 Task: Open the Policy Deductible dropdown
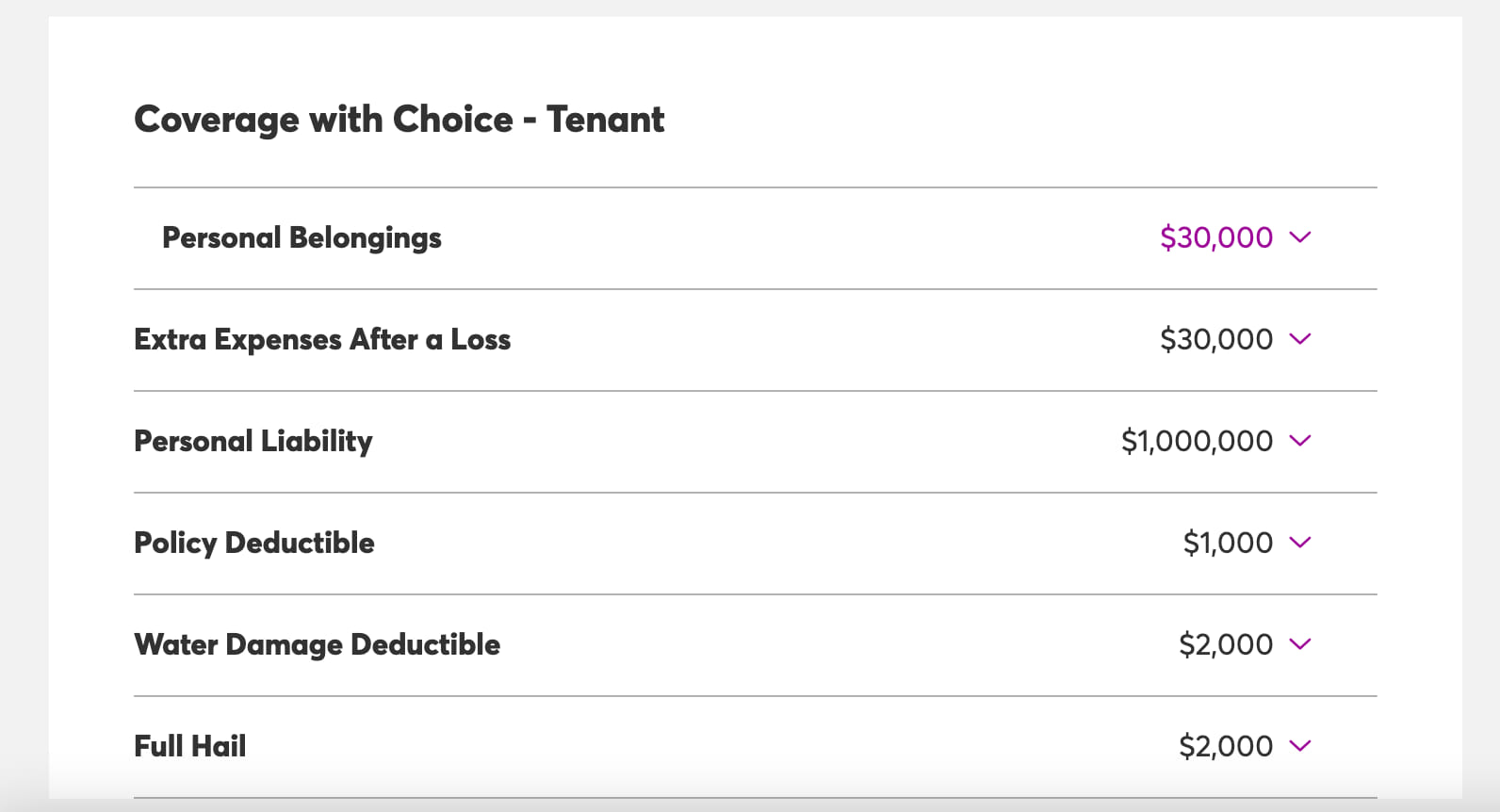click(1302, 543)
